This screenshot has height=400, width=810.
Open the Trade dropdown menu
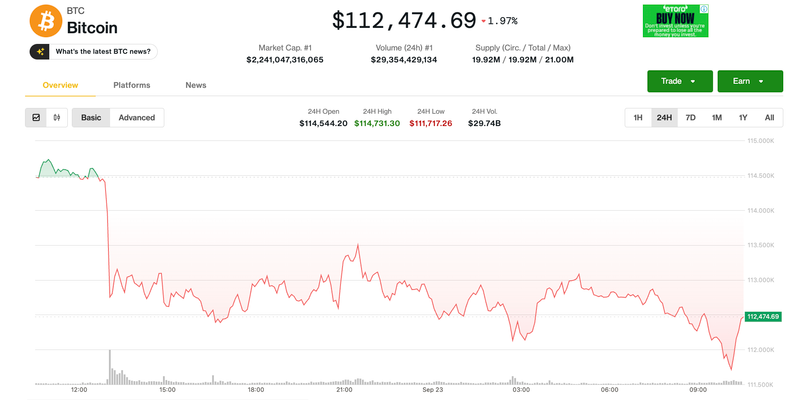coord(679,81)
